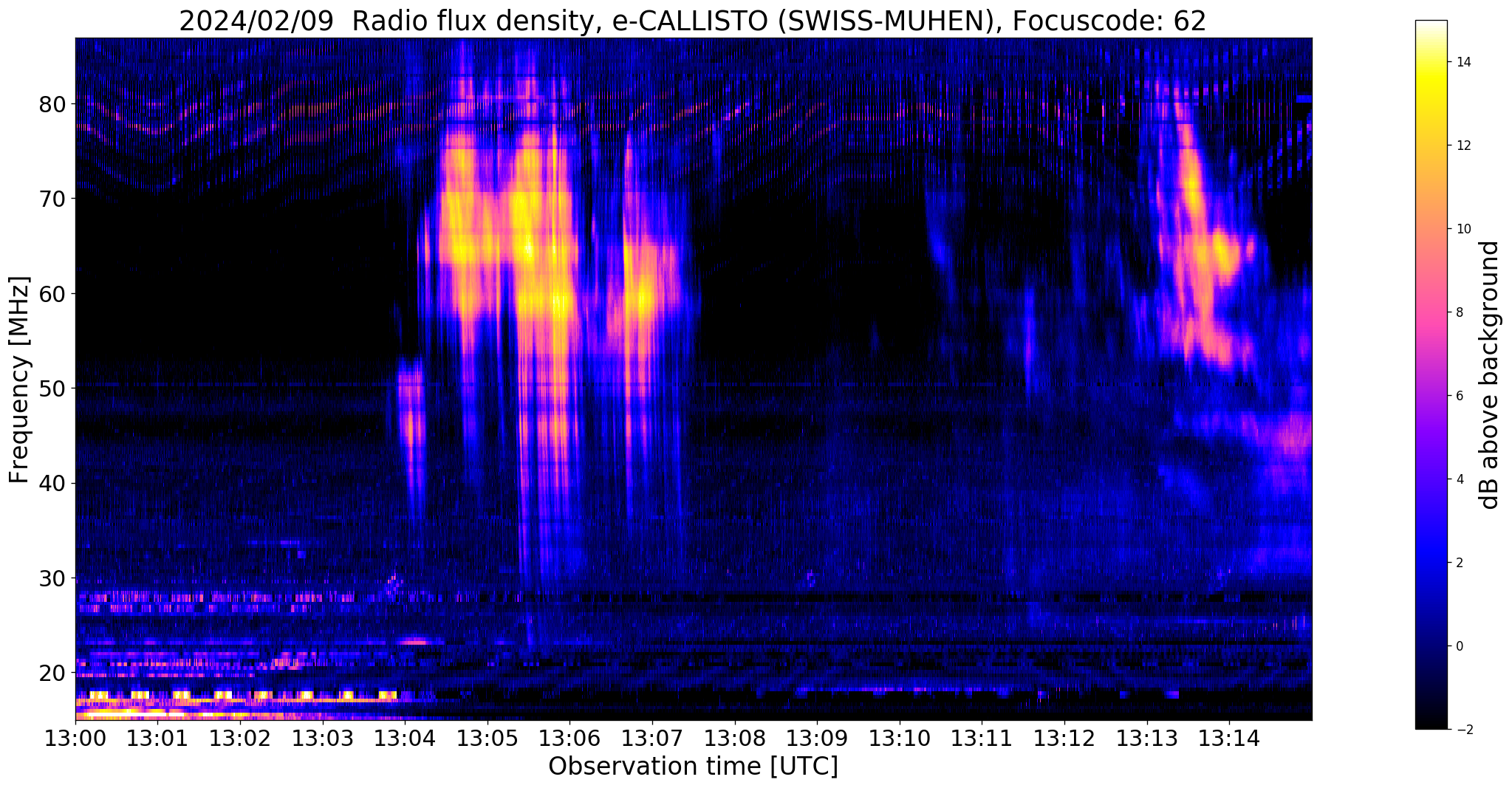Click the 13:09 time tick label
This screenshot has height=788, width=1512.
coord(818,739)
